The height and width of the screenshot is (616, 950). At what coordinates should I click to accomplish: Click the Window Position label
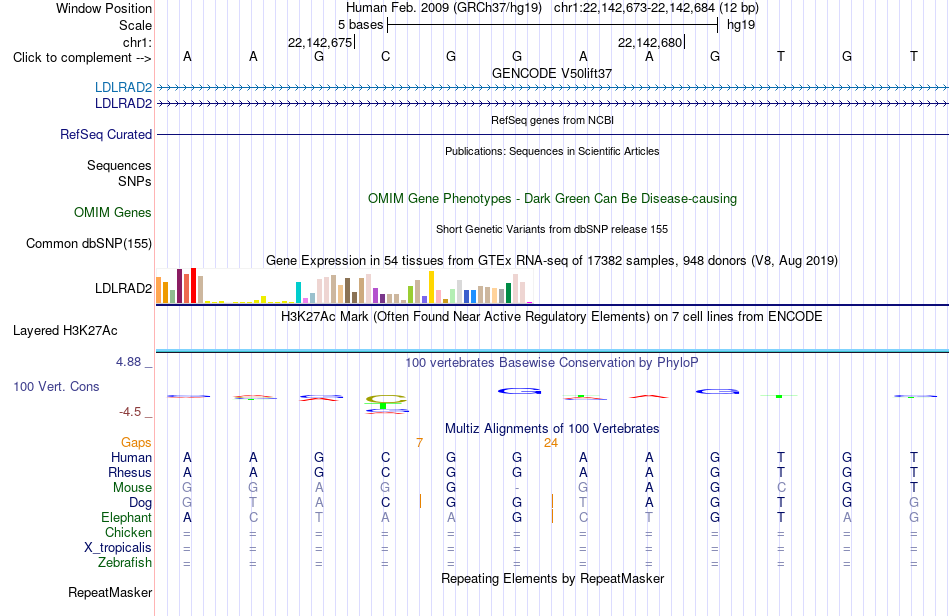click(104, 8)
